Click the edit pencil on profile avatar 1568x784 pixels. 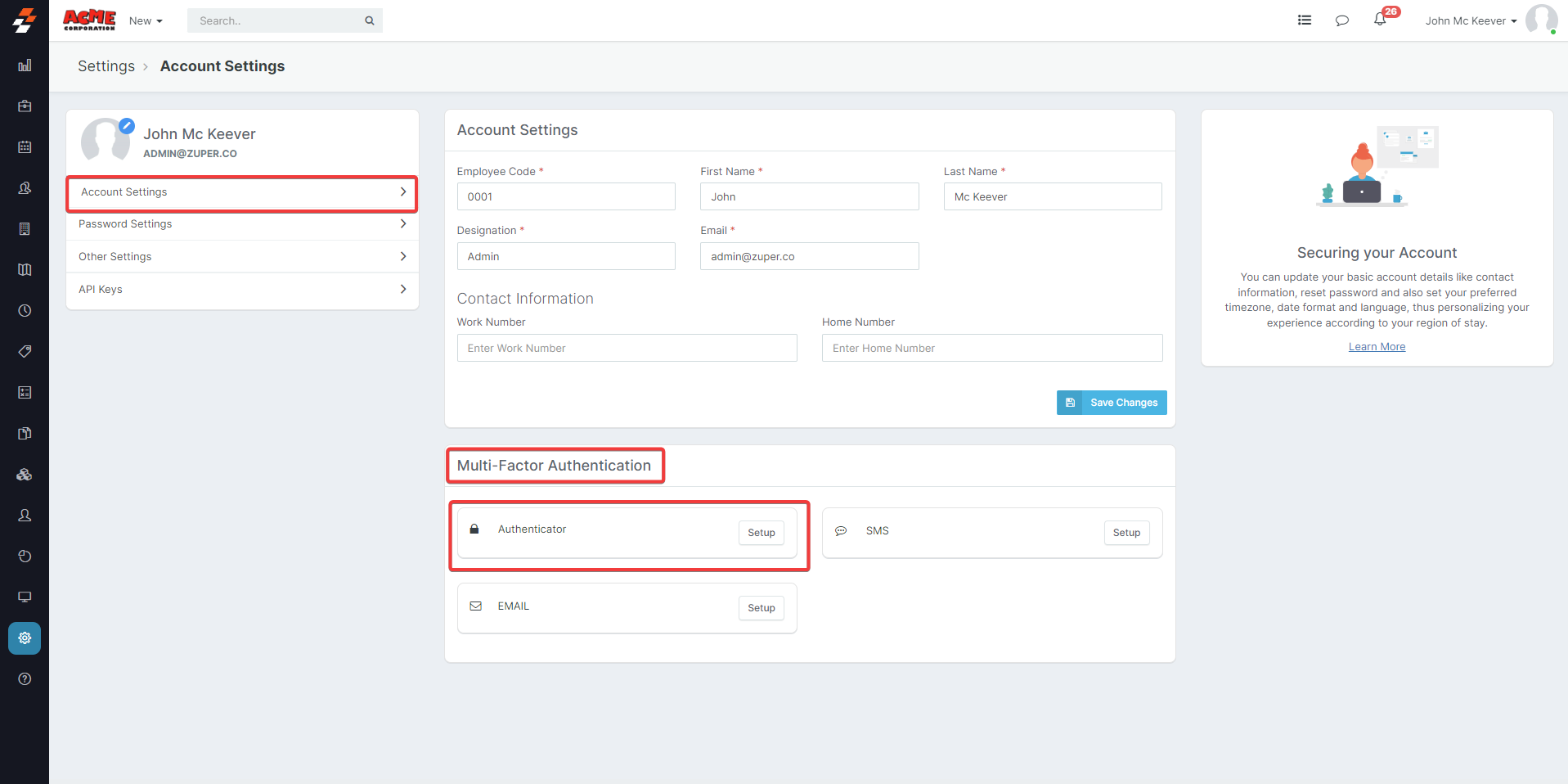coord(127,126)
